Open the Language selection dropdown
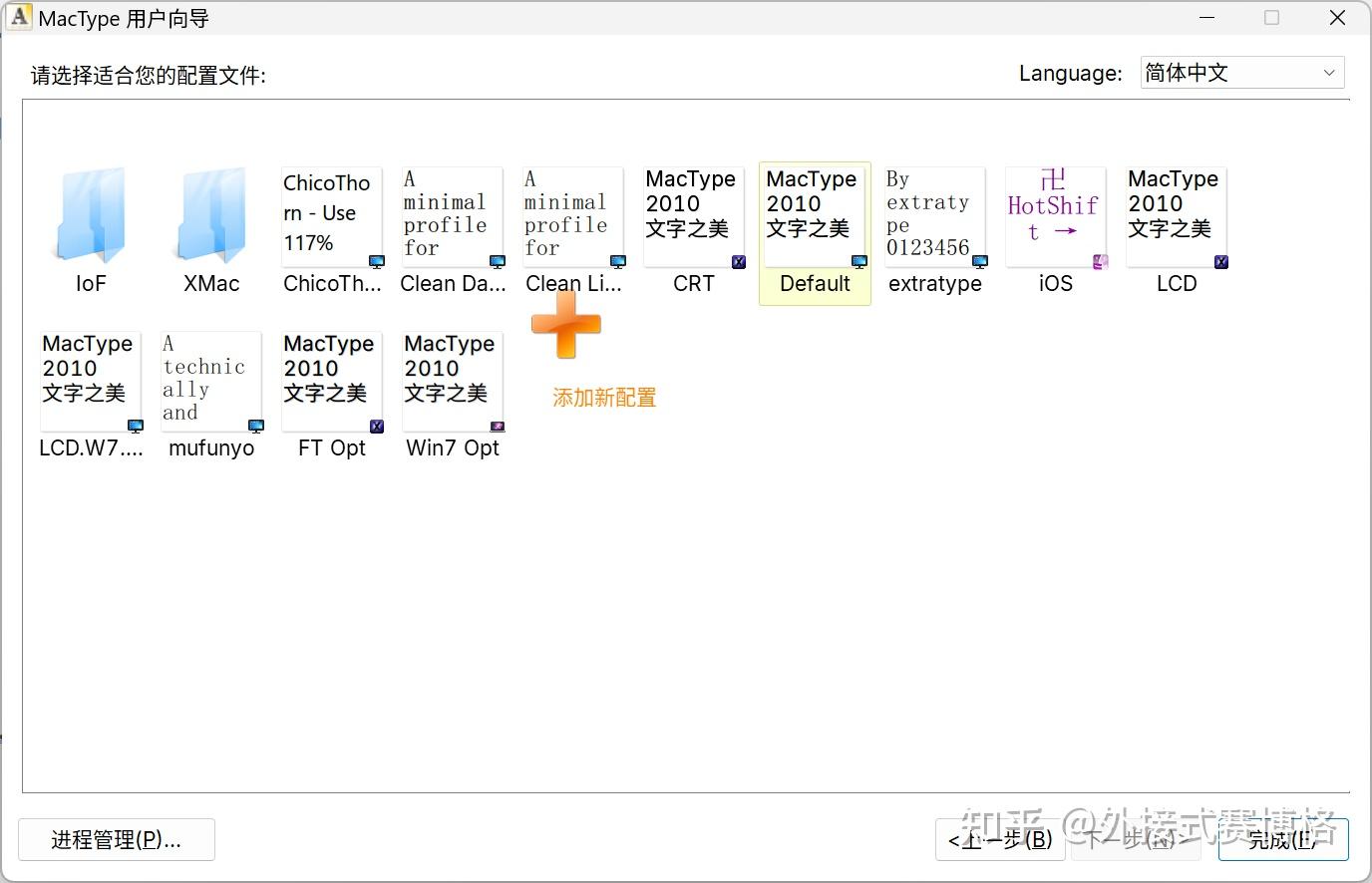The height and width of the screenshot is (883, 1372). [1241, 72]
